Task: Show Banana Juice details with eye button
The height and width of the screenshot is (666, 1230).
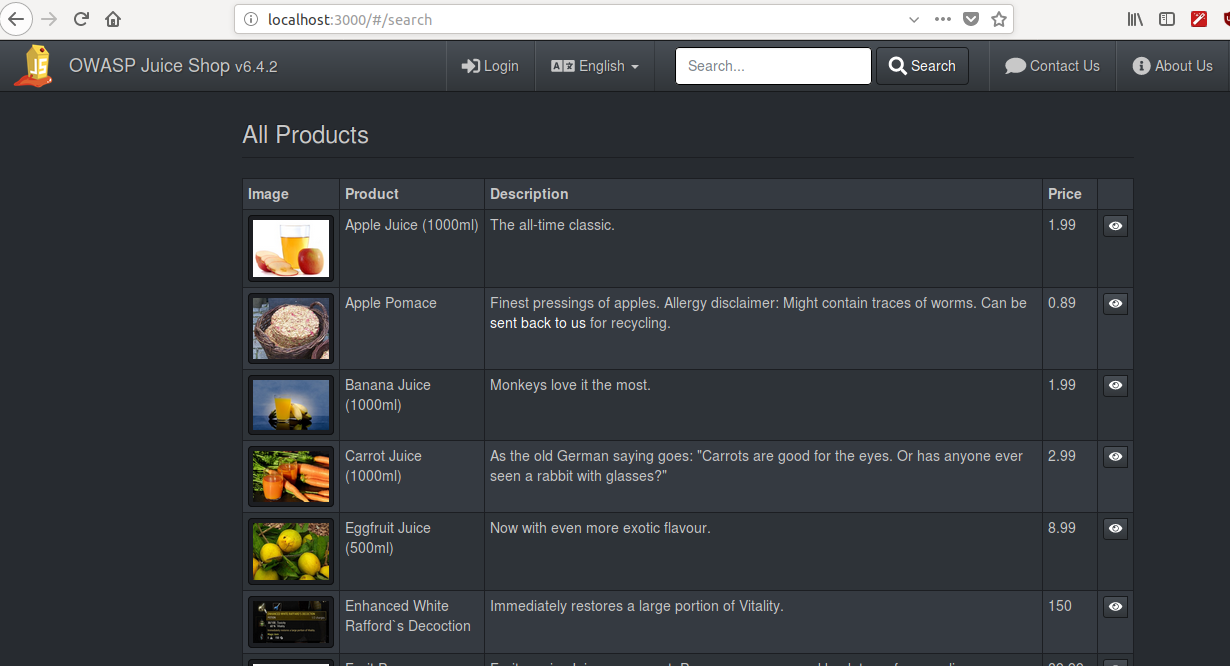Action: (1115, 385)
